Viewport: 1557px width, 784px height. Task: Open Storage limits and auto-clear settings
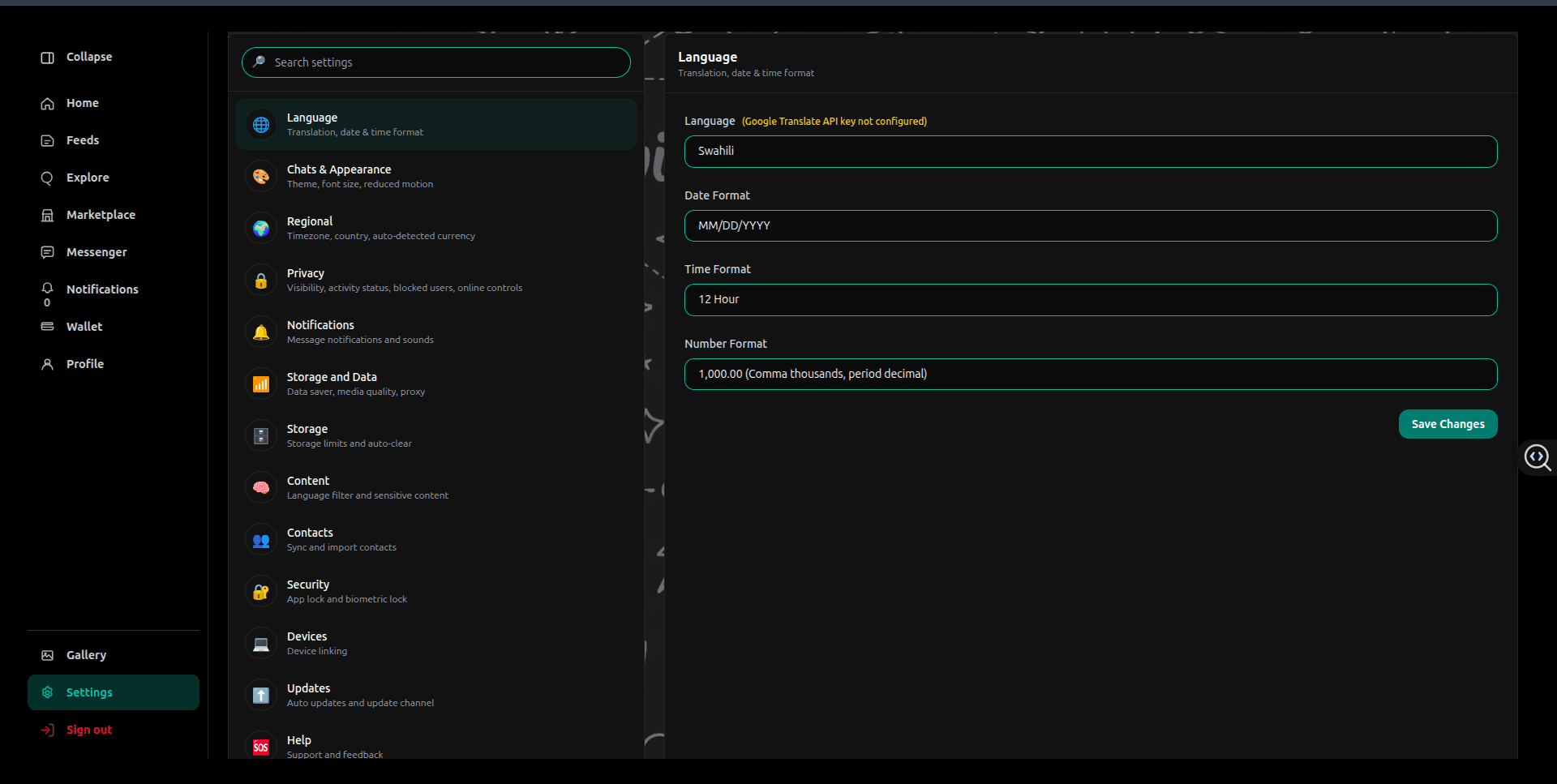436,436
